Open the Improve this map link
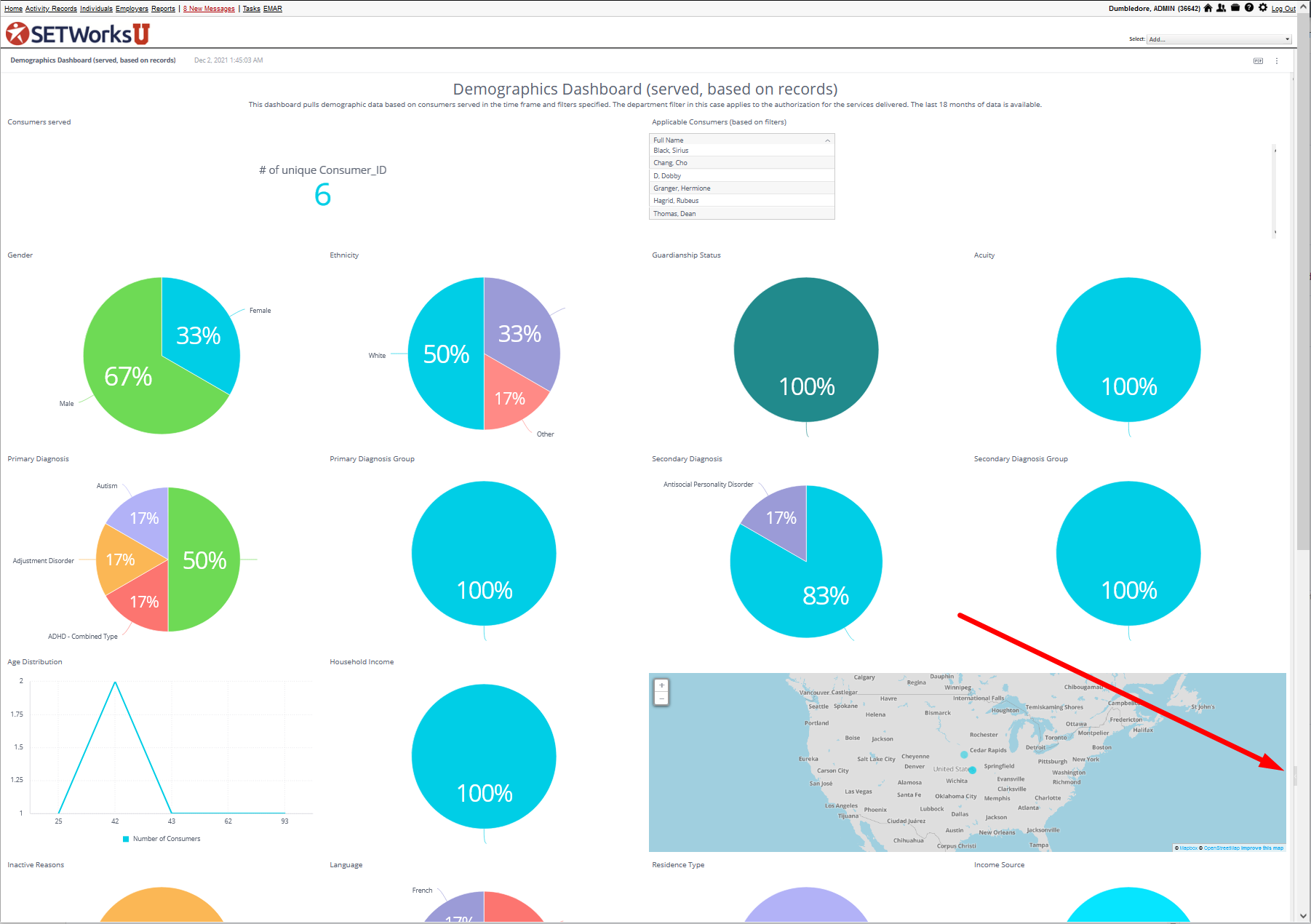This screenshot has height=924, width=1311. (1262, 848)
